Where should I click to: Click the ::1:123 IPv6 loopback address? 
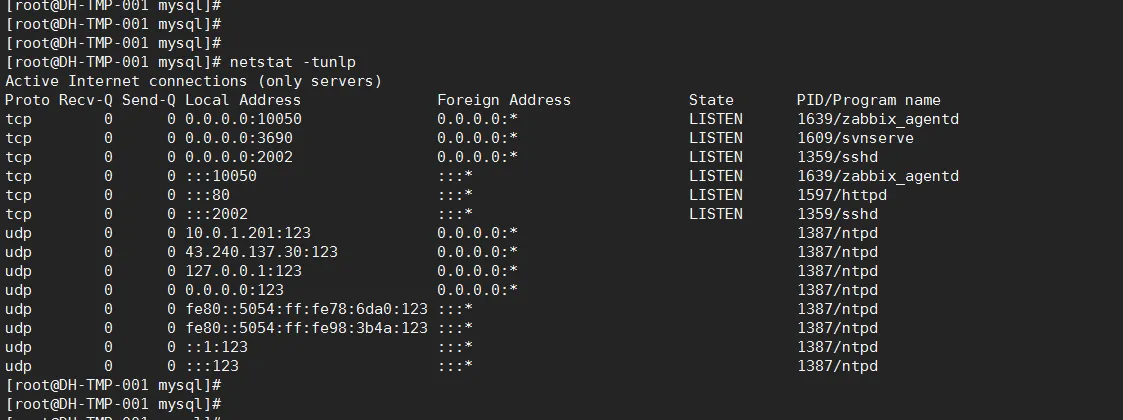click(x=216, y=347)
